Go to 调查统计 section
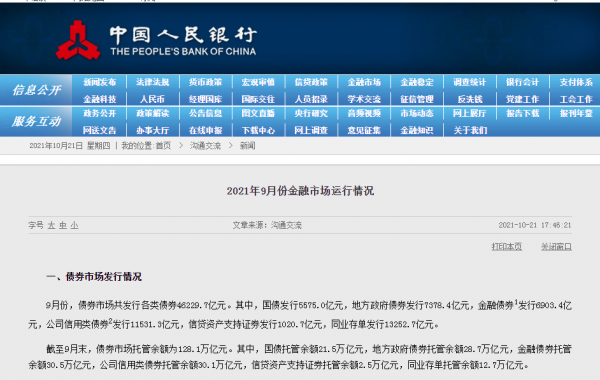This screenshot has height=380, width=600. click(470, 82)
